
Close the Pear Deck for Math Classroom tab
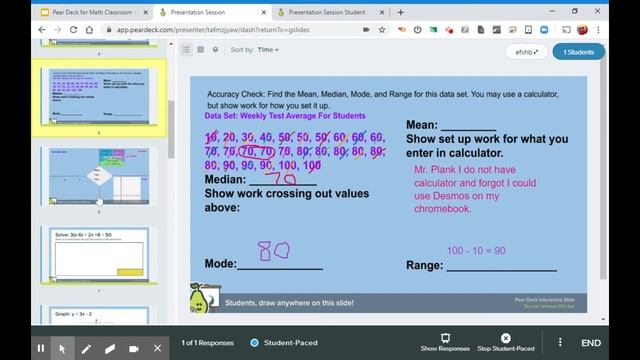pos(146,12)
